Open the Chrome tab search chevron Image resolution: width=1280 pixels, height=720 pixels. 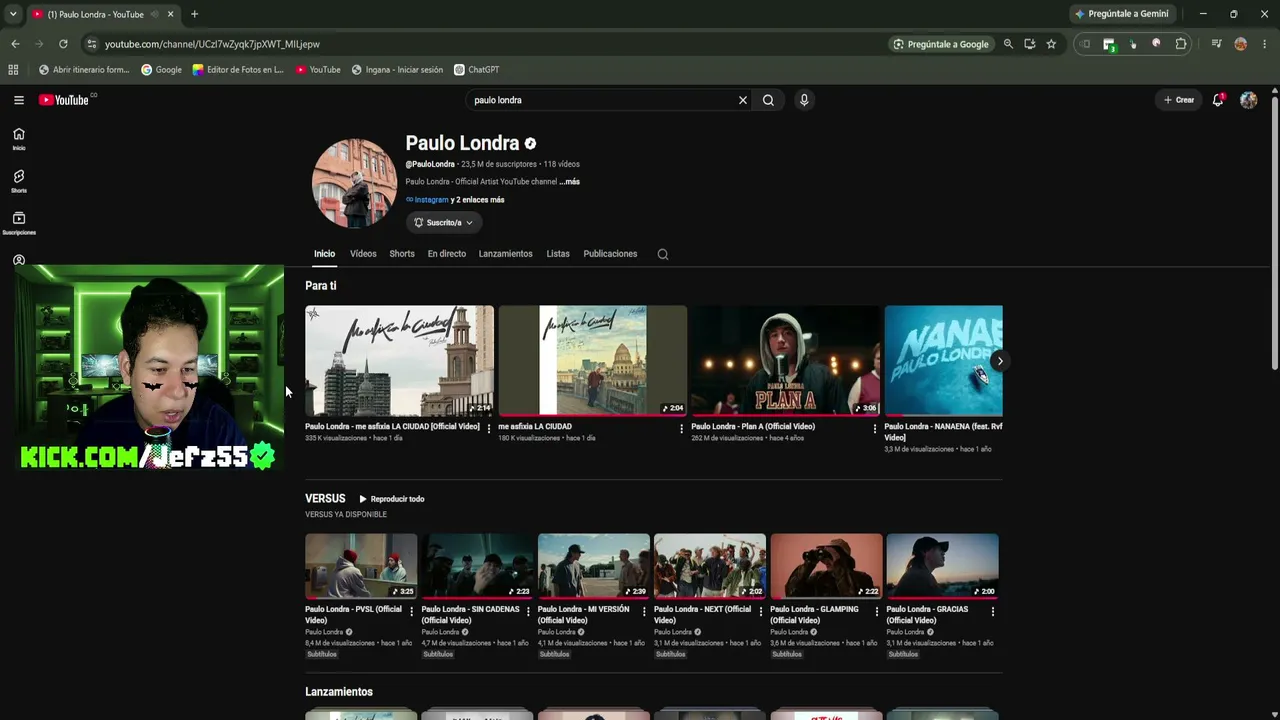click(13, 14)
